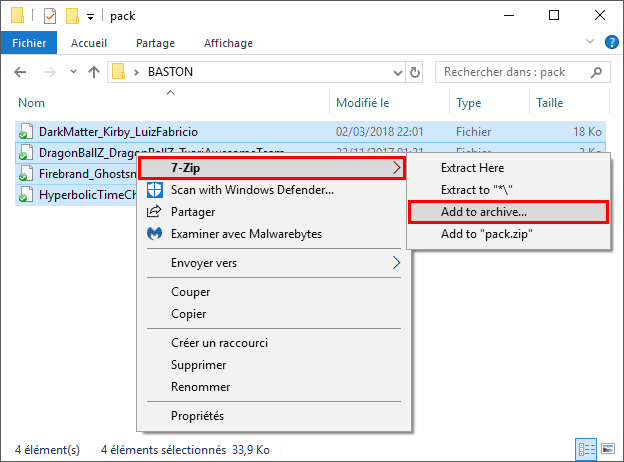Open the Affichage ribbon tab
The width and height of the screenshot is (624, 462).
pyautogui.click(x=228, y=43)
